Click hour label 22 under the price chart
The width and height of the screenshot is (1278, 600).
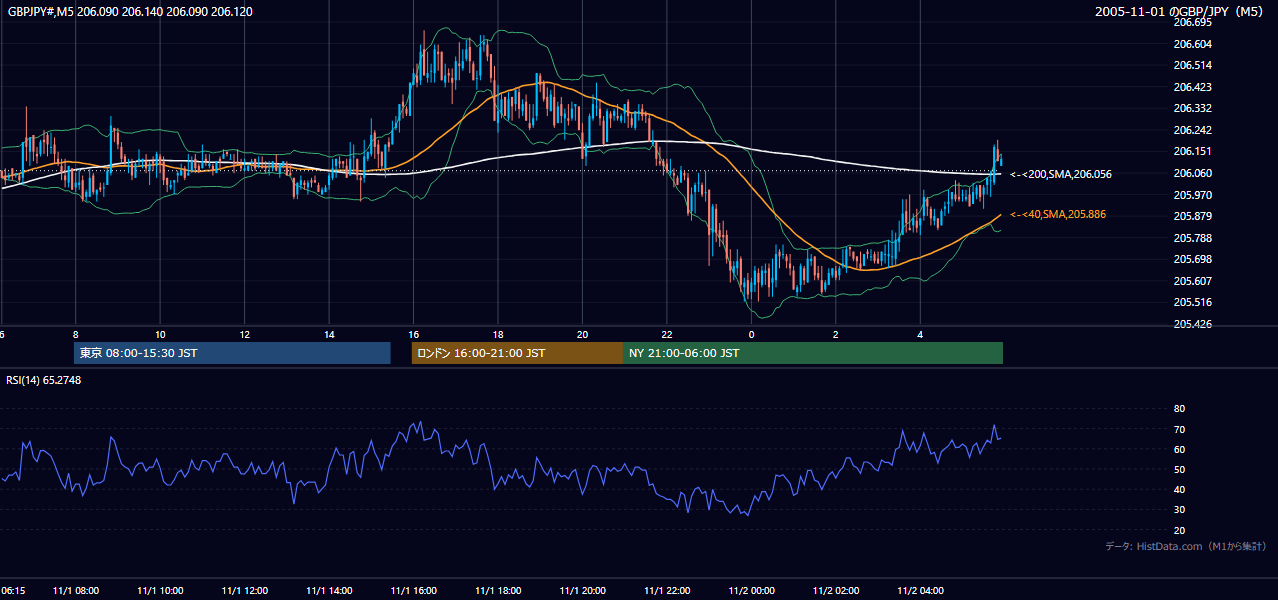(x=667, y=334)
